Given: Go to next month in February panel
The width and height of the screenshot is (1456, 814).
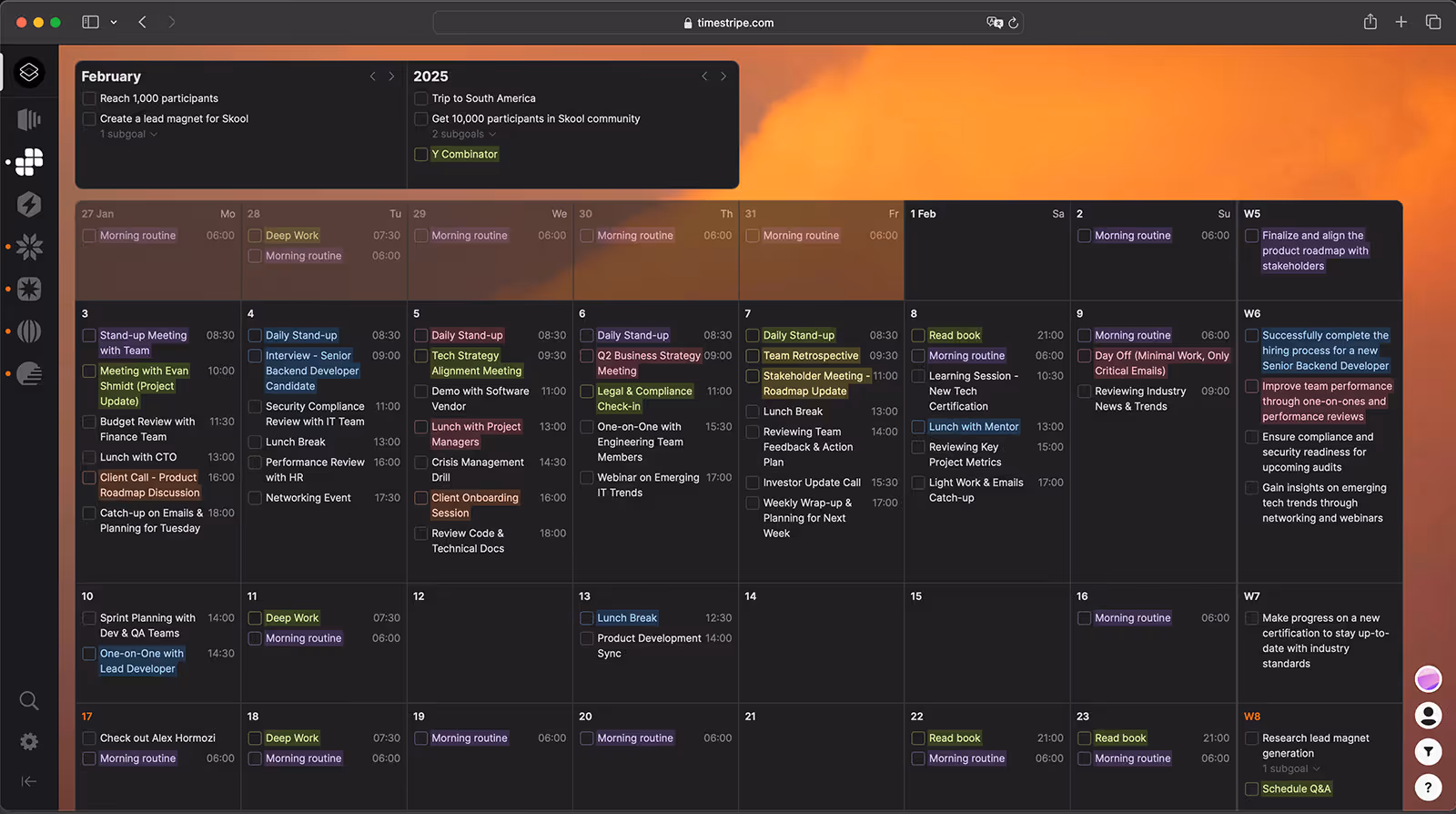Looking at the screenshot, I should (392, 76).
